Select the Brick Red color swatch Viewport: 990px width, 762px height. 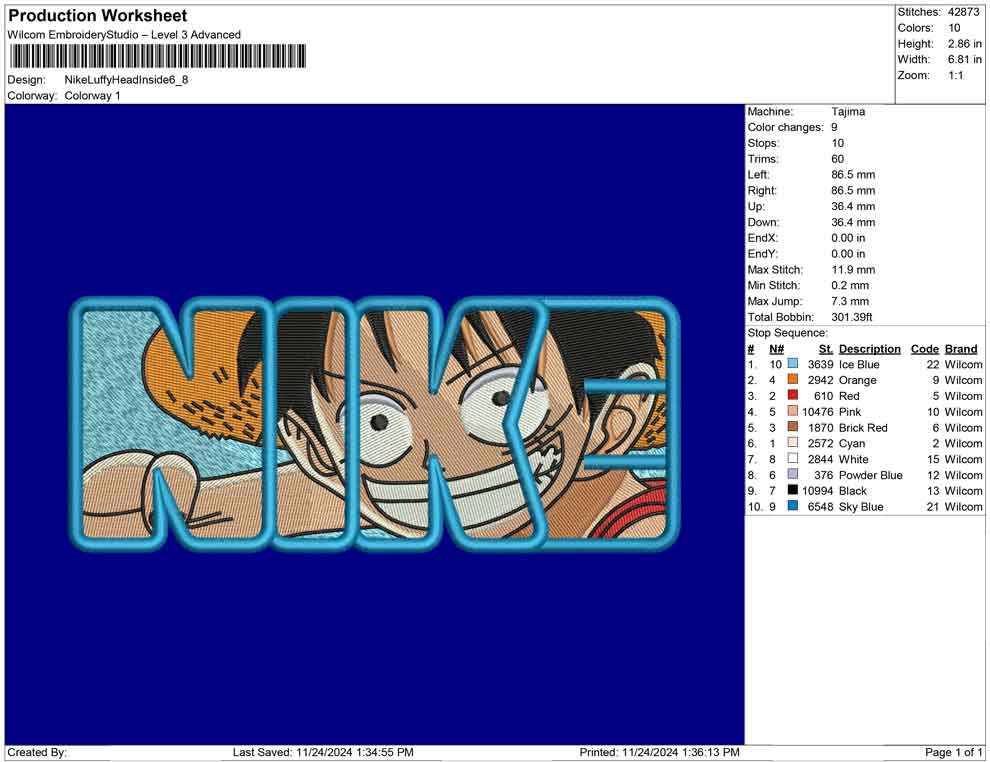pyautogui.click(x=792, y=427)
